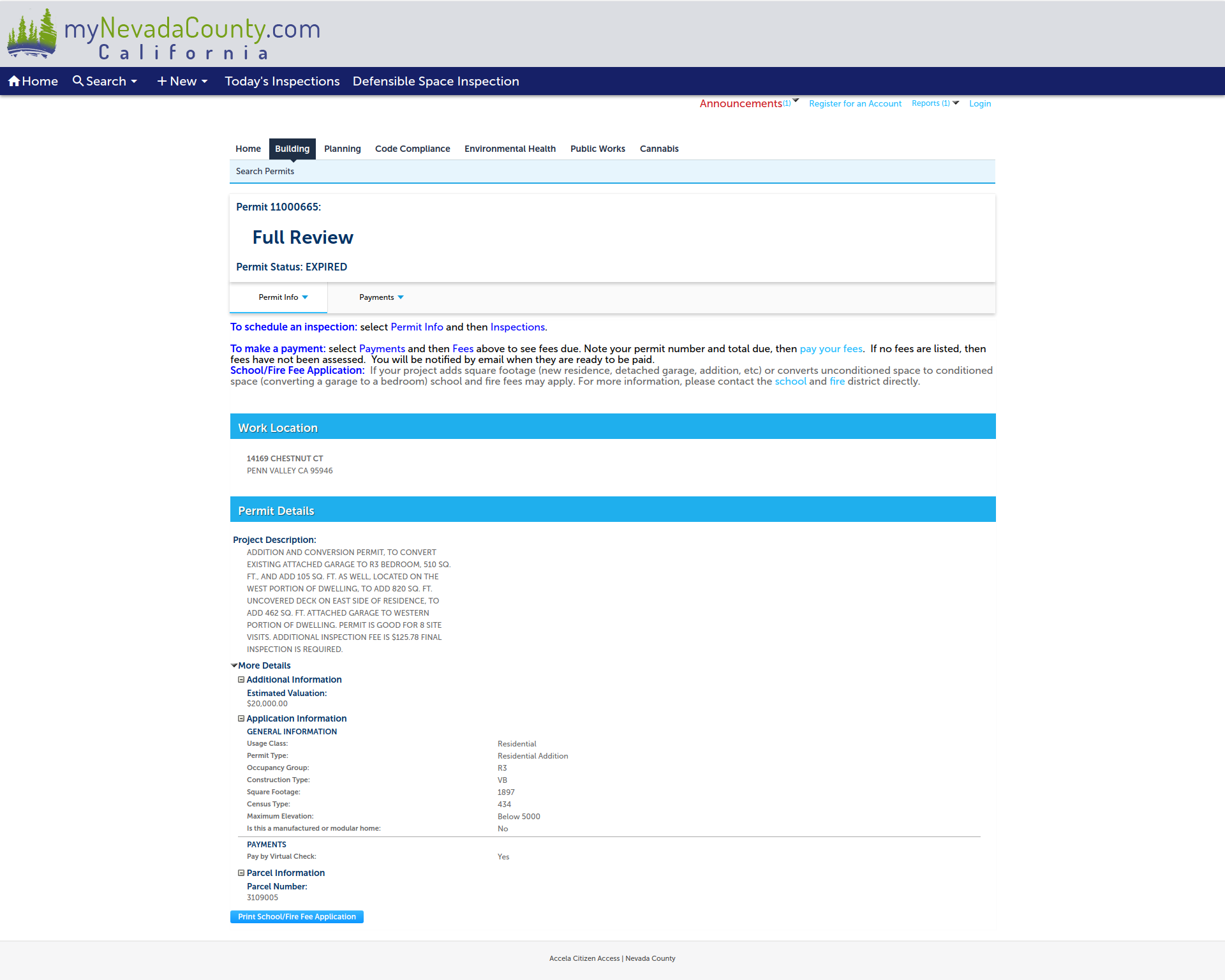This screenshot has height=980, width=1225.
Task: Open the Environmental Health tab
Action: [x=510, y=149]
